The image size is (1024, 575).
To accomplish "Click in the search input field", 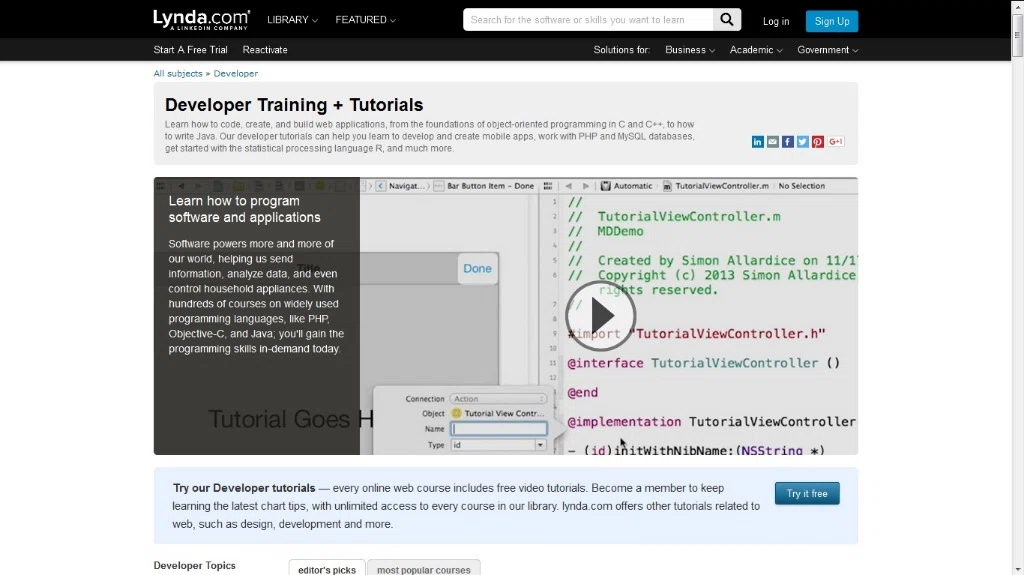I will [588, 20].
